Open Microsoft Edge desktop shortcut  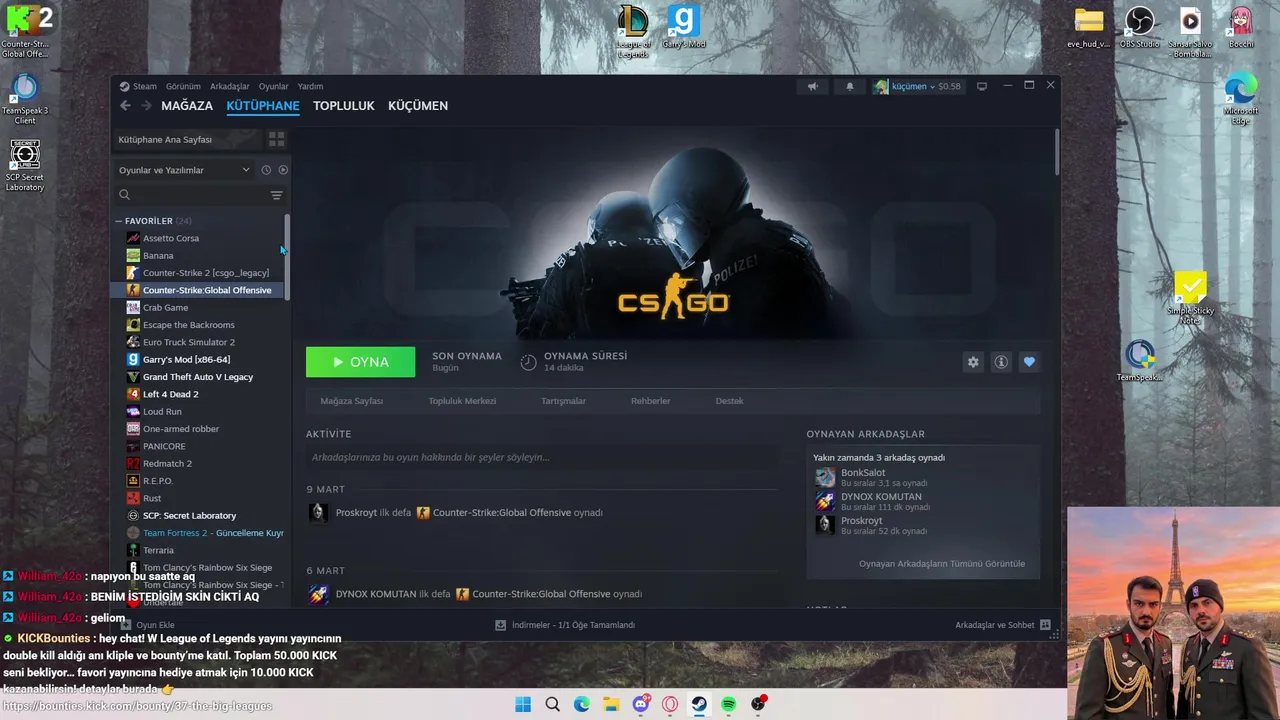coord(1241,99)
